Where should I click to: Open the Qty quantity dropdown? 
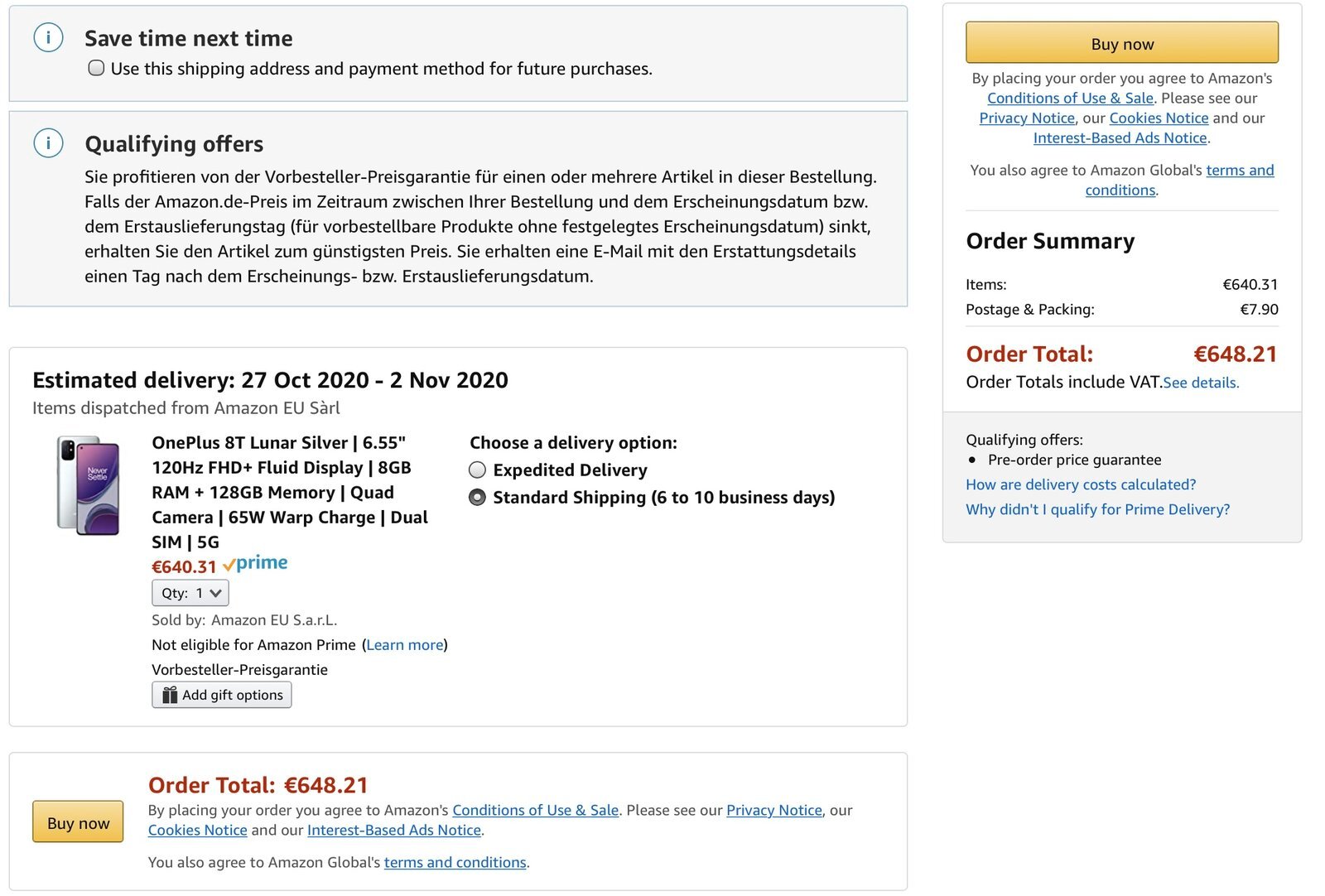point(190,593)
